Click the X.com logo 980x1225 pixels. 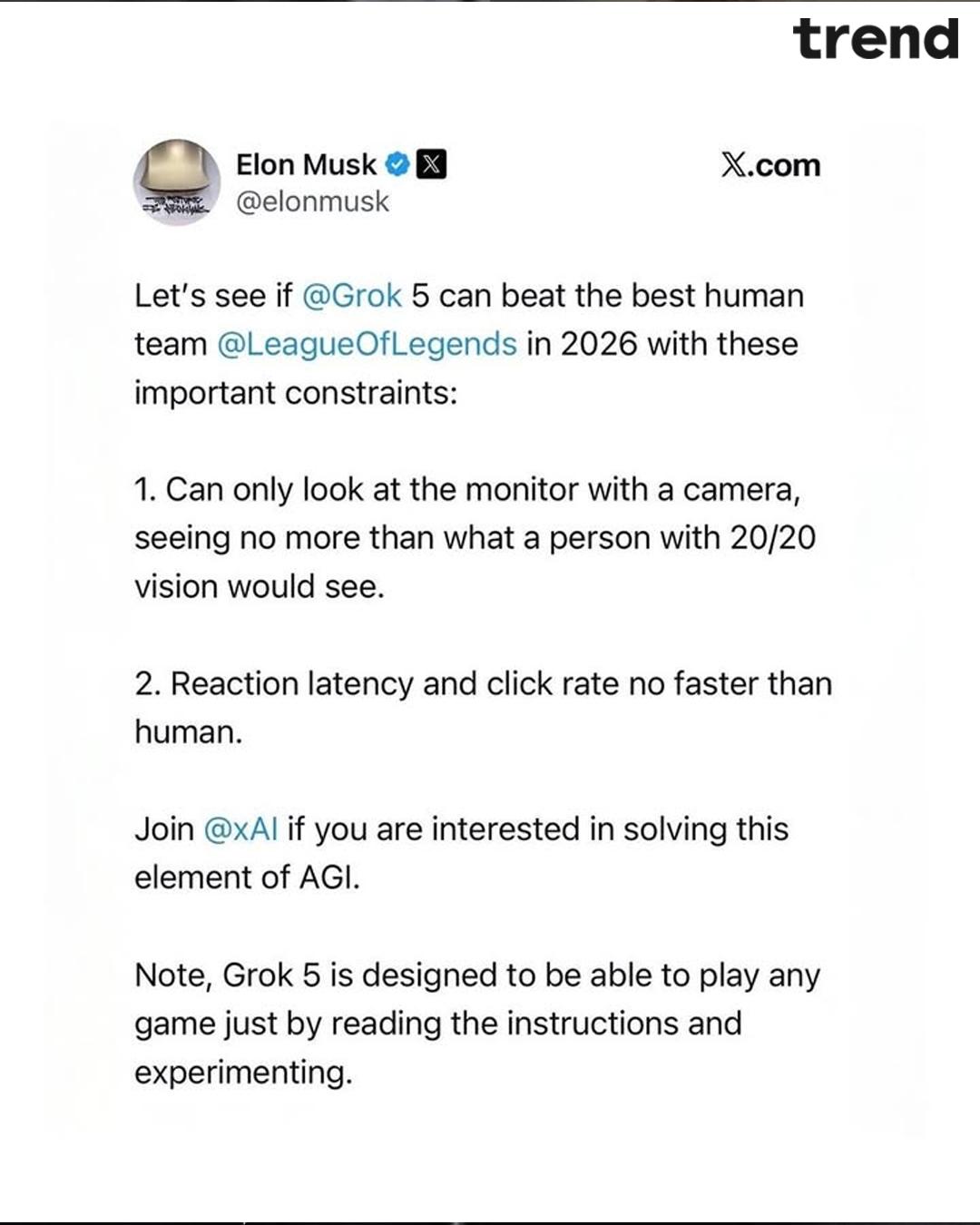tap(770, 165)
